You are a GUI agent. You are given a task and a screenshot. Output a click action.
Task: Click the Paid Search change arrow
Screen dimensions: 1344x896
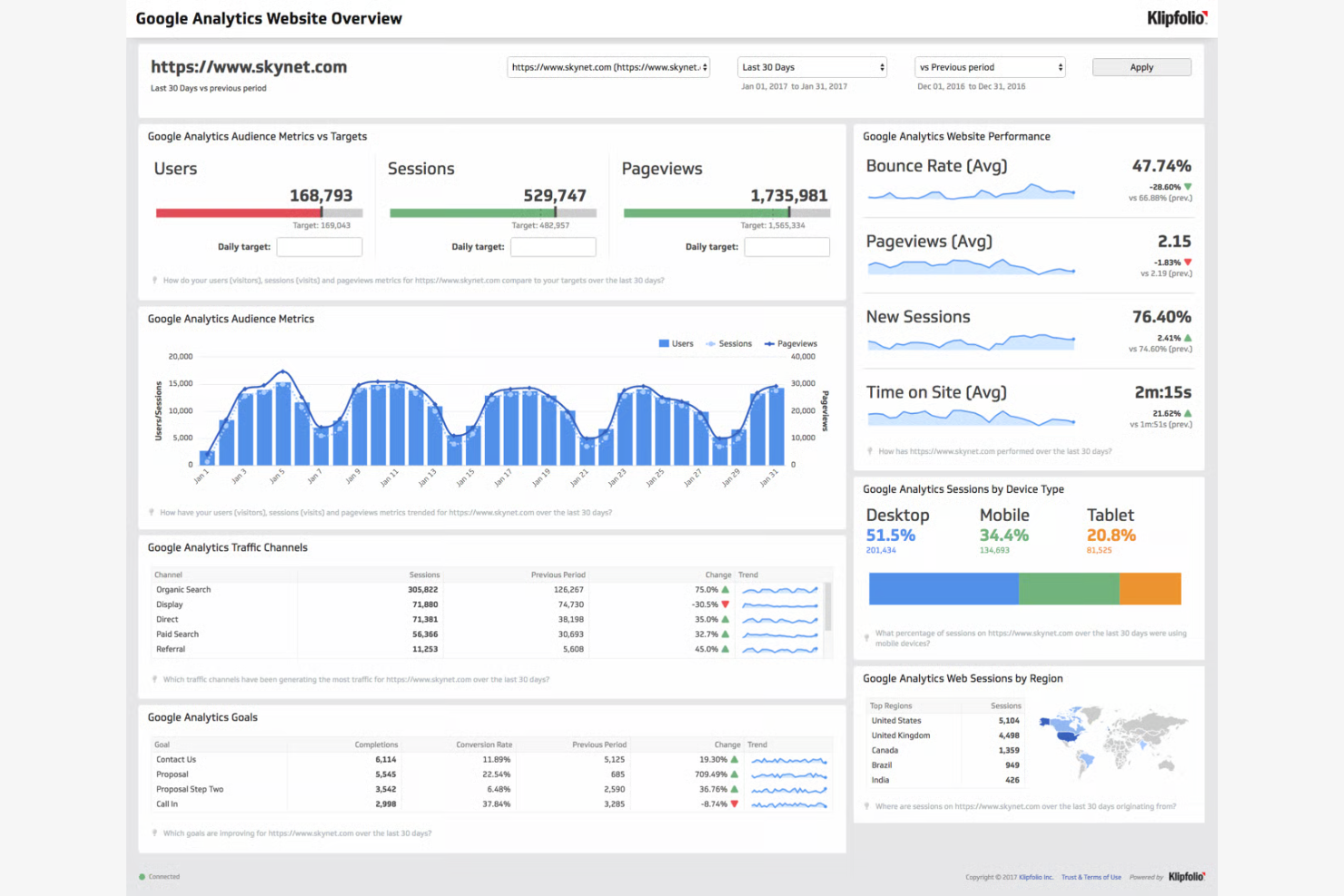pos(725,635)
